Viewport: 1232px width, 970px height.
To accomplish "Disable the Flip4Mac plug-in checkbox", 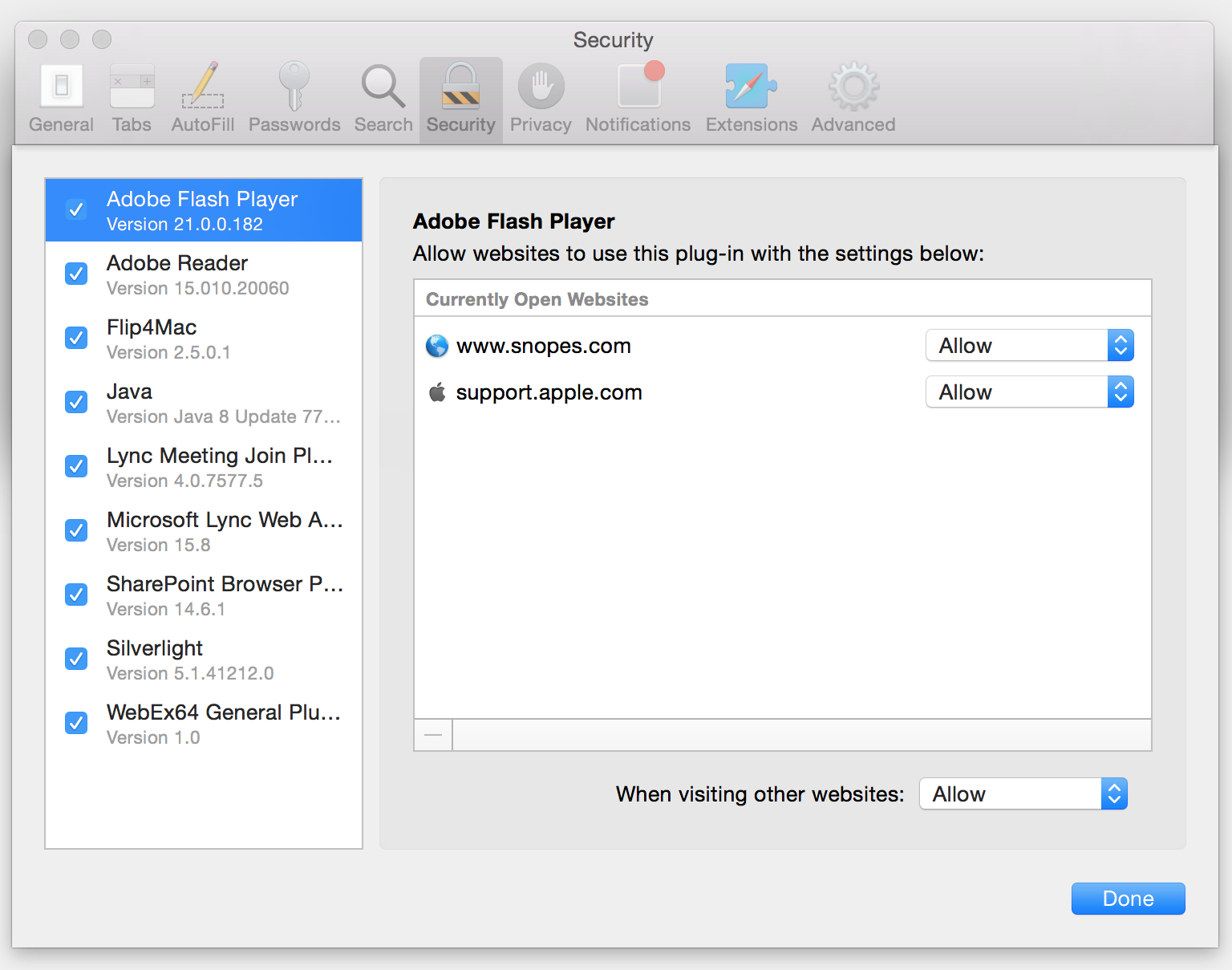I will point(76,338).
